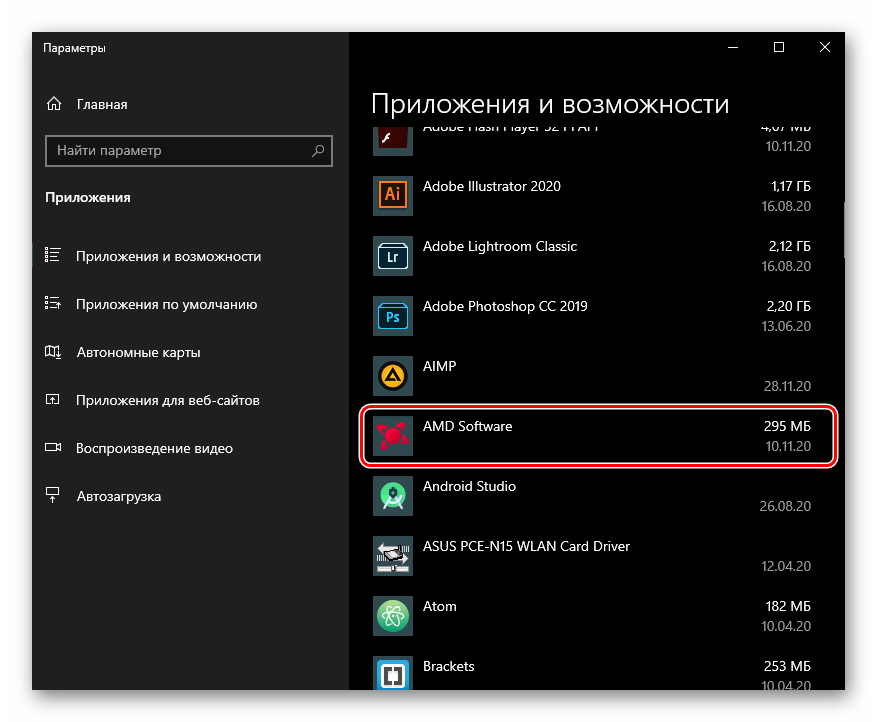Viewport: 877px width, 722px height.
Task: Click the Atom app icon
Action: 393,616
